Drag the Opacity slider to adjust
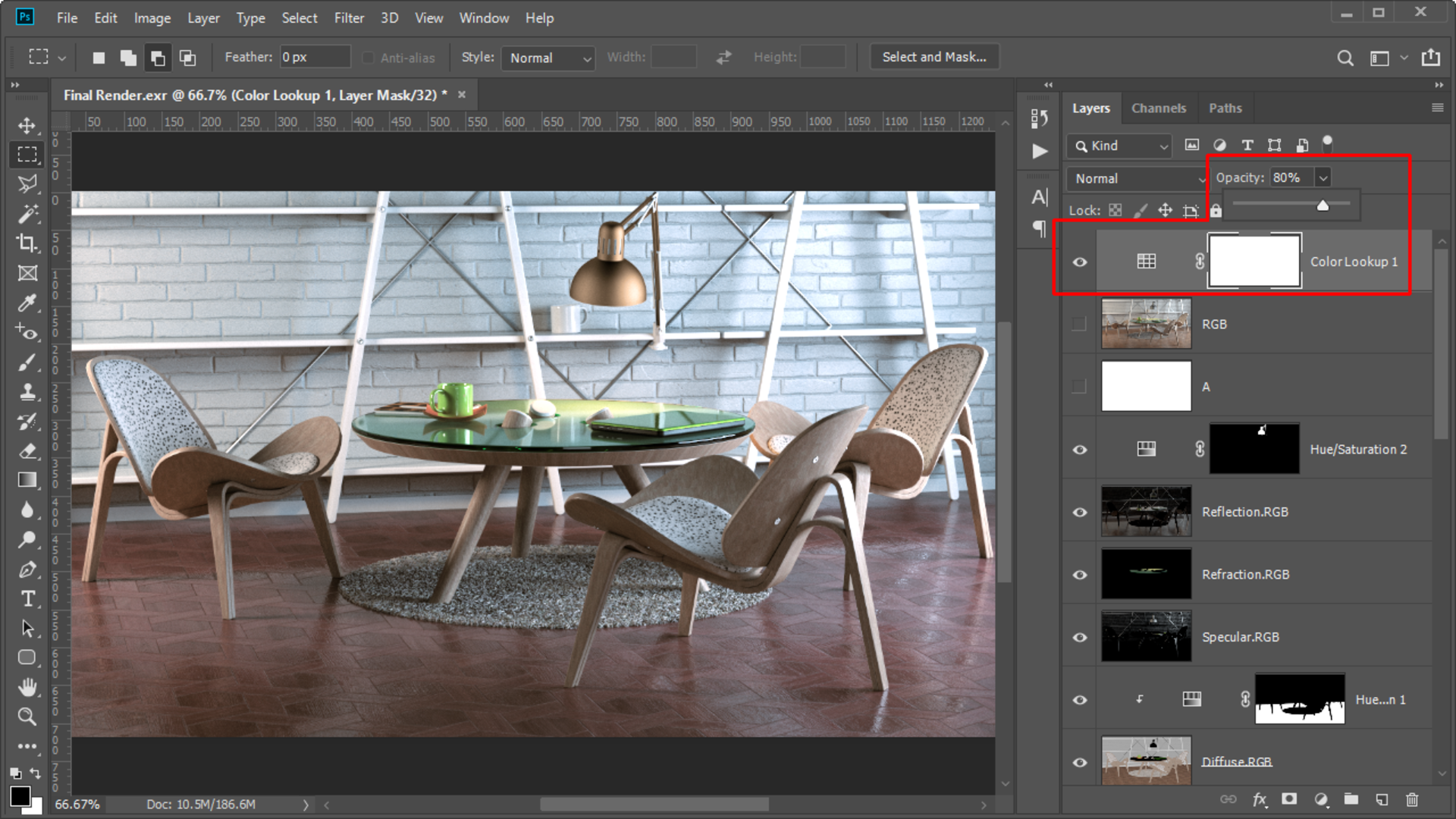1456x819 pixels. 1322,205
